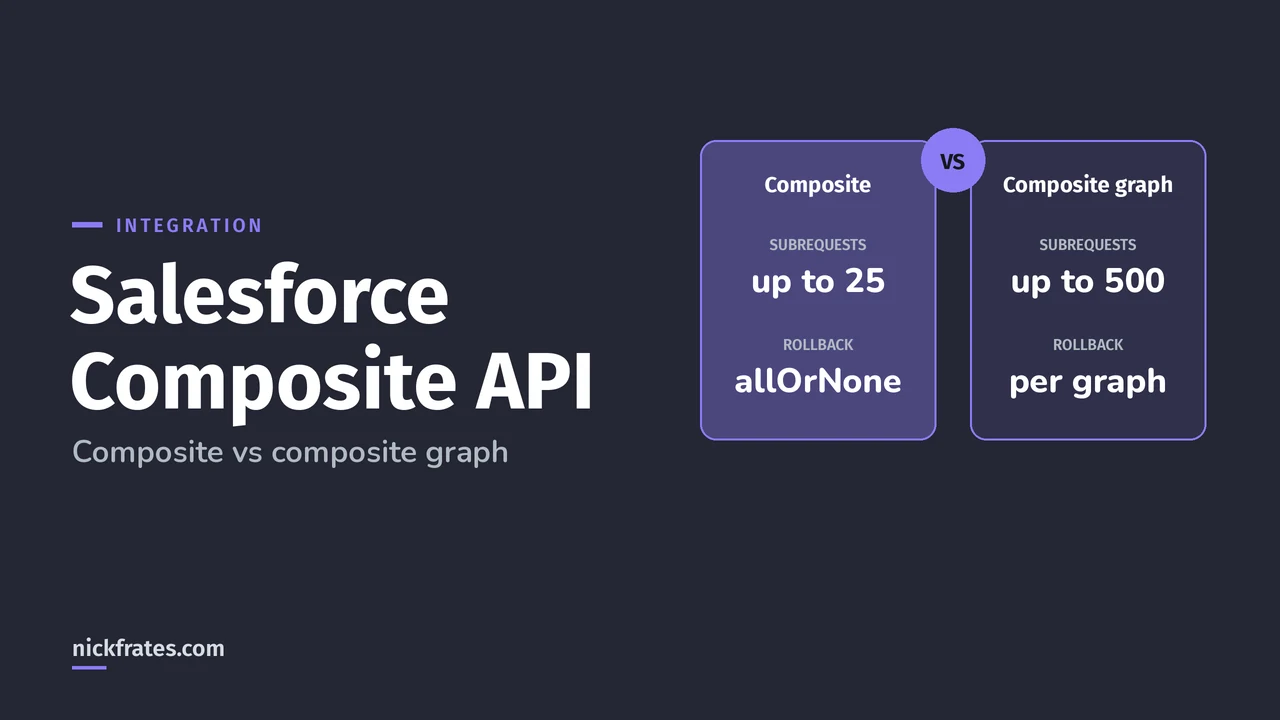Click "Composite API" in the main title
Viewport: 1280px width, 720px height.
[332, 382]
